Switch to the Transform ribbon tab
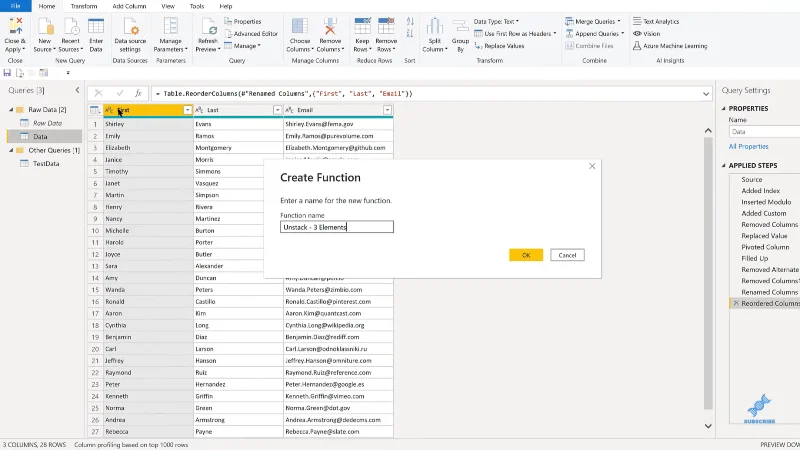This screenshot has width=800, height=450. pos(84,6)
